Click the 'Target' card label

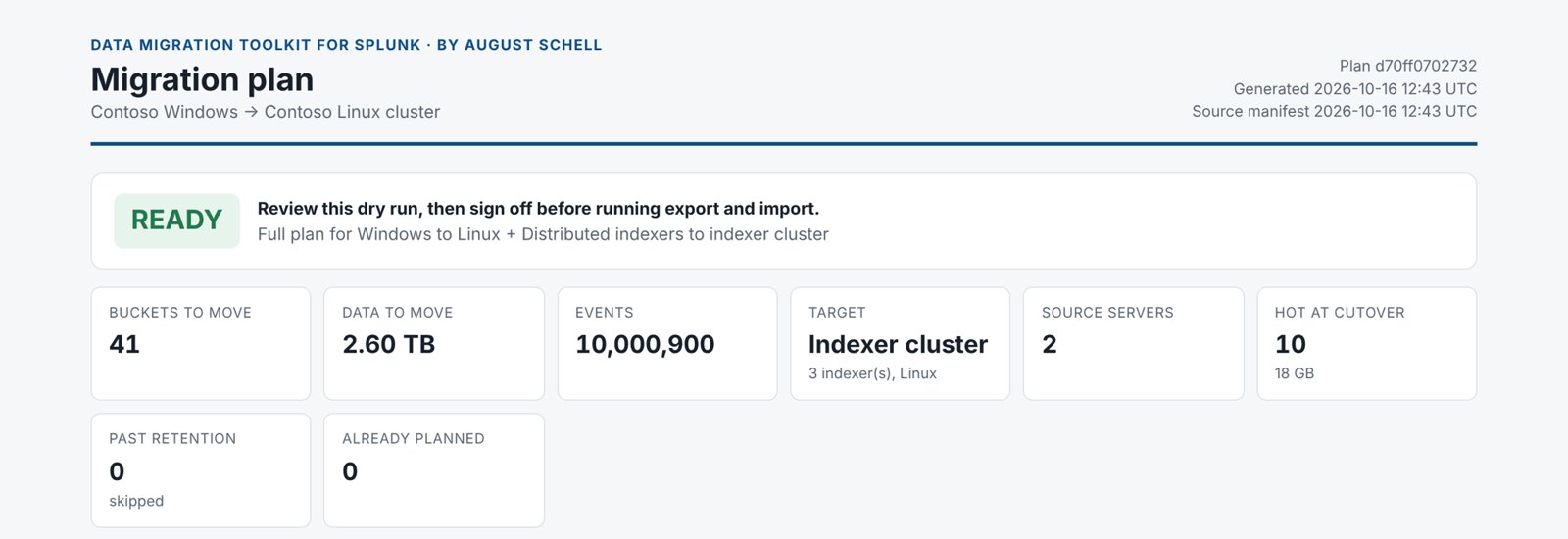click(x=837, y=313)
